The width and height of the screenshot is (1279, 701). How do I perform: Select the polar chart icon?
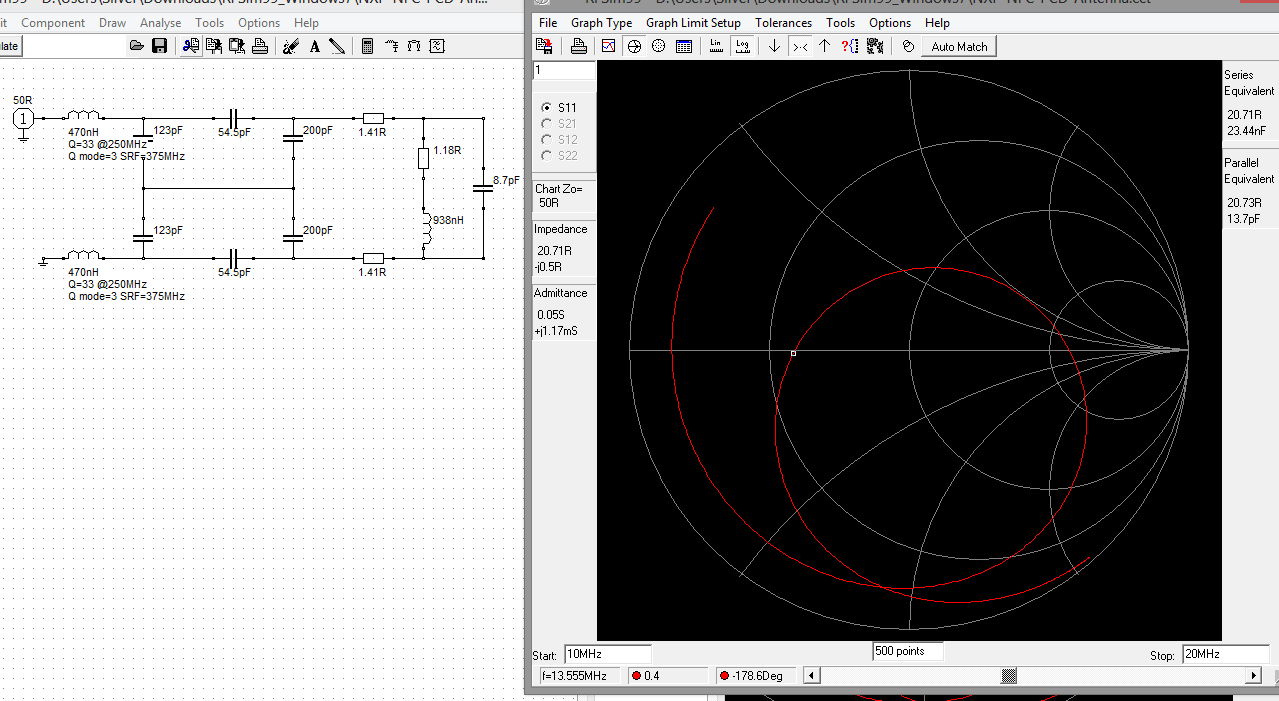click(658, 46)
